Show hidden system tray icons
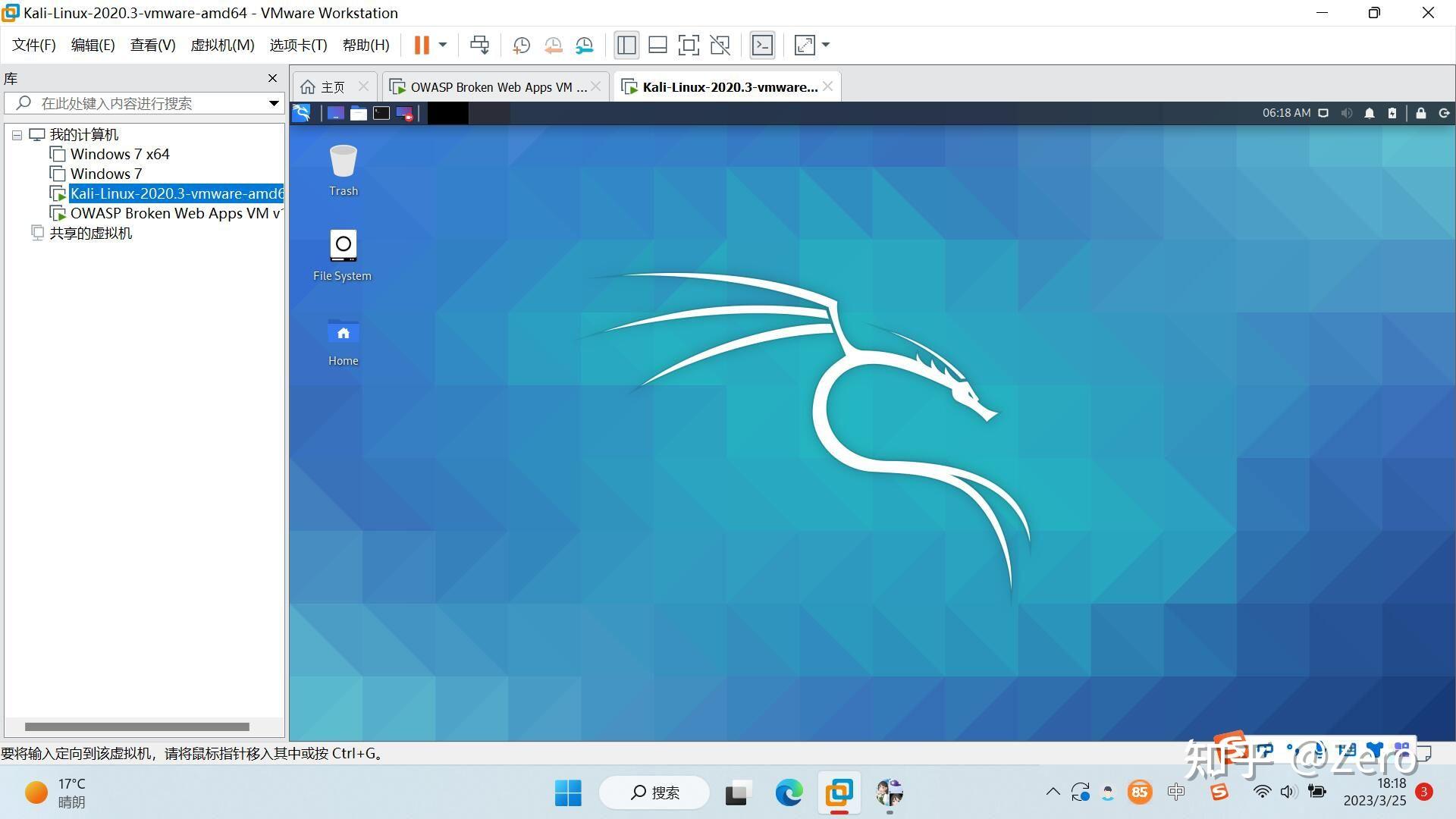Viewport: 1456px width, 819px height. (1053, 792)
